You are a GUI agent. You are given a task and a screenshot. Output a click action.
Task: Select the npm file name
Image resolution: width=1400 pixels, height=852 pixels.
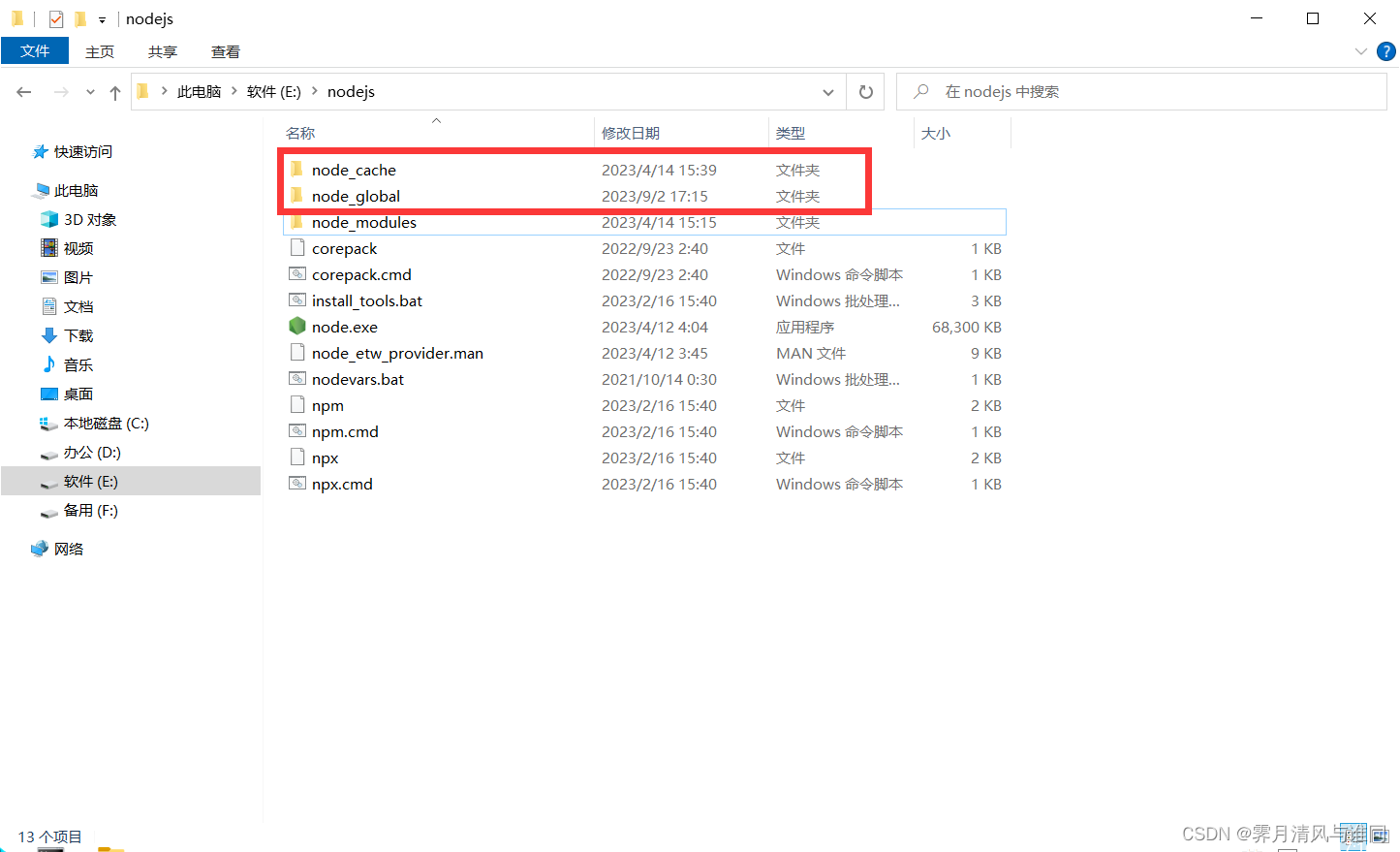pyautogui.click(x=327, y=405)
